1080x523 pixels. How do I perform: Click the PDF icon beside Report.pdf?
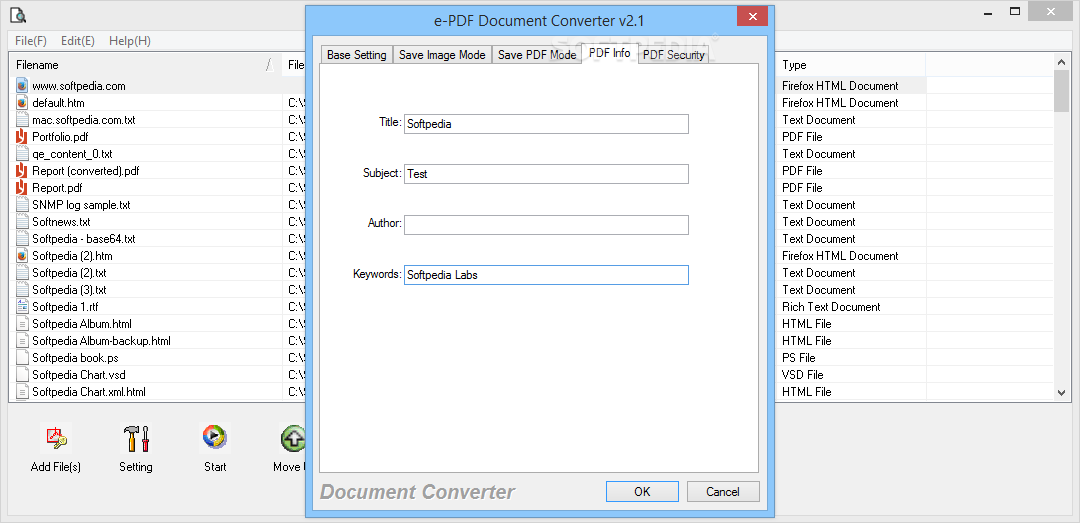pos(22,188)
